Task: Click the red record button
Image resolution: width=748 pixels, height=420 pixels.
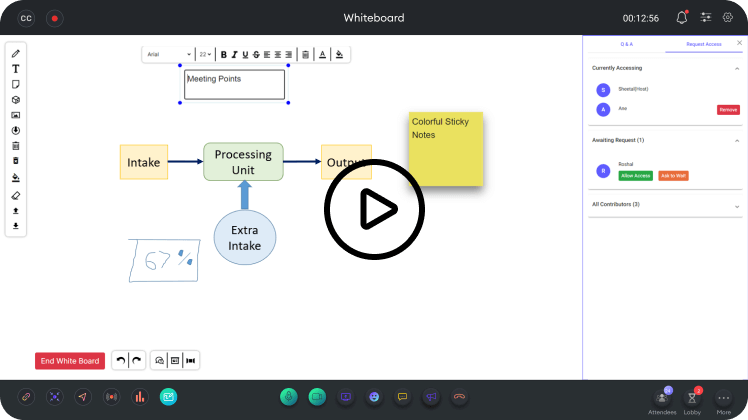Action: 55,18
